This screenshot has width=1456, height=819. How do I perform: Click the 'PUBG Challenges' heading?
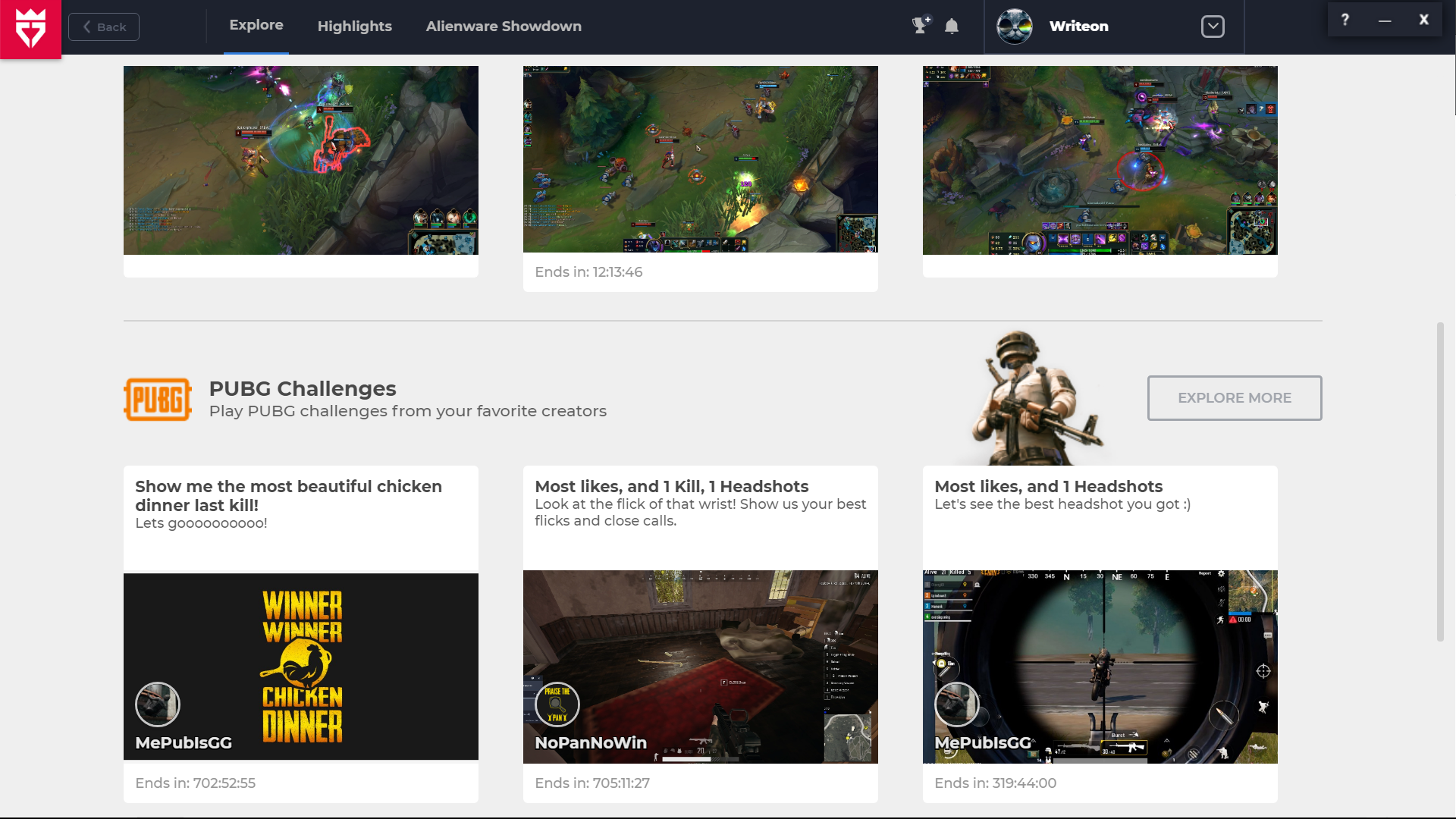click(303, 388)
